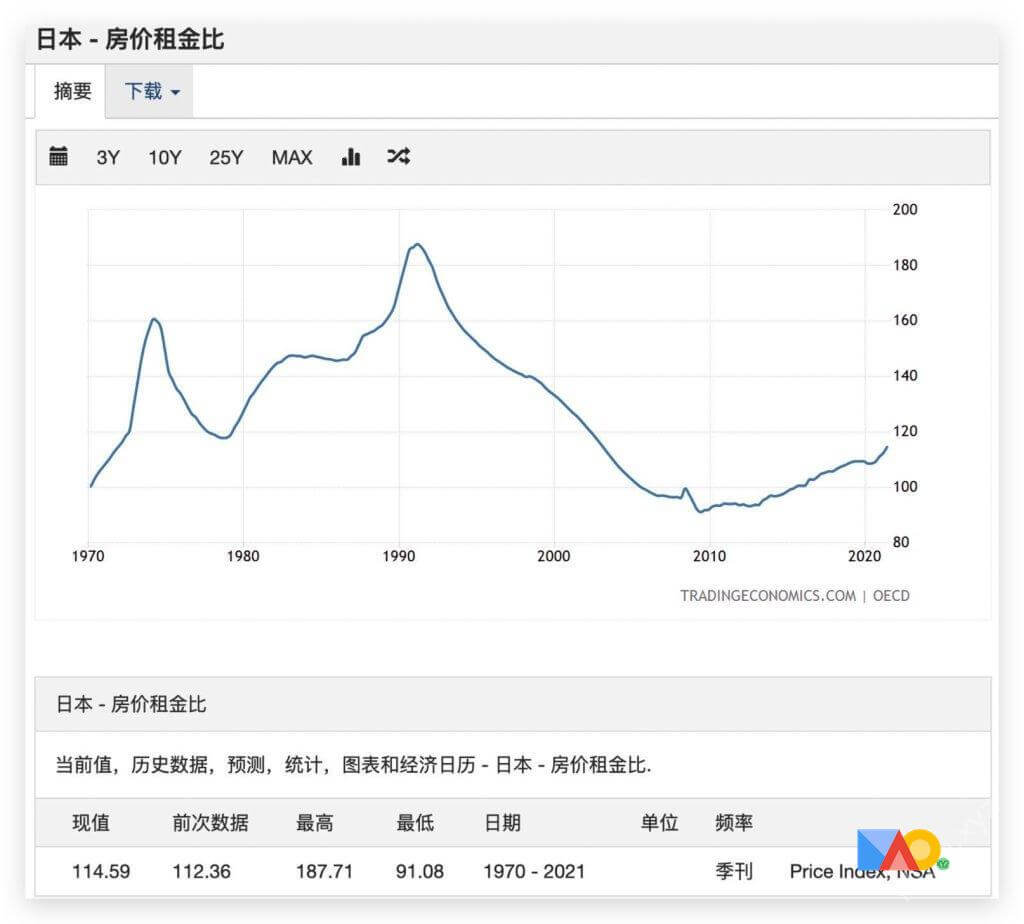Click the 1970 - 2021 date cell

534,871
